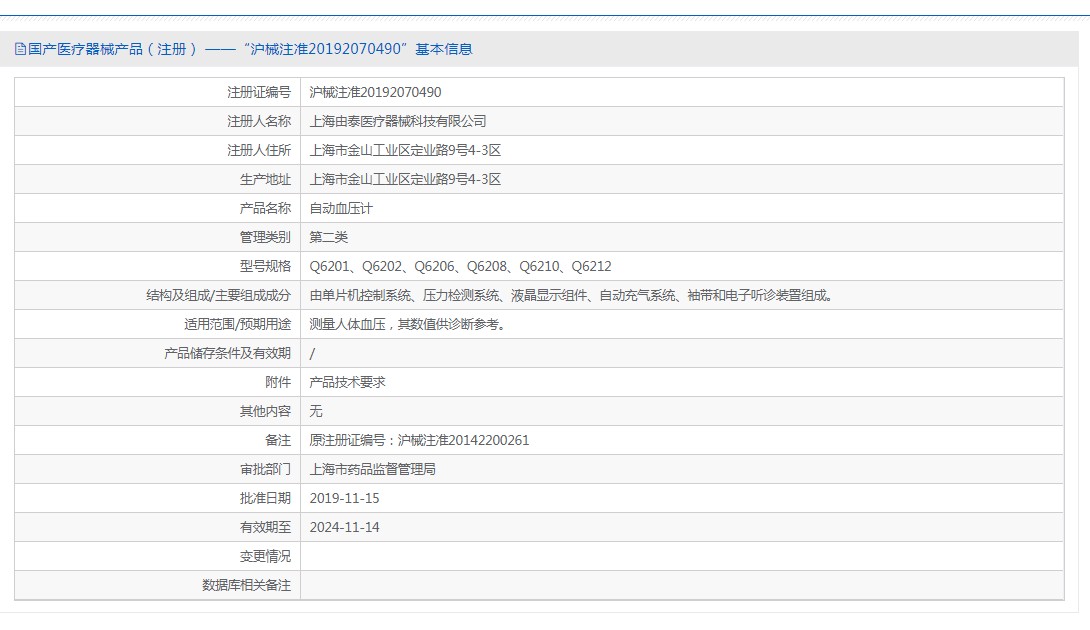Screen dimensions: 1090x630
Task: Click the label '生产地址'
Action: 265,179
